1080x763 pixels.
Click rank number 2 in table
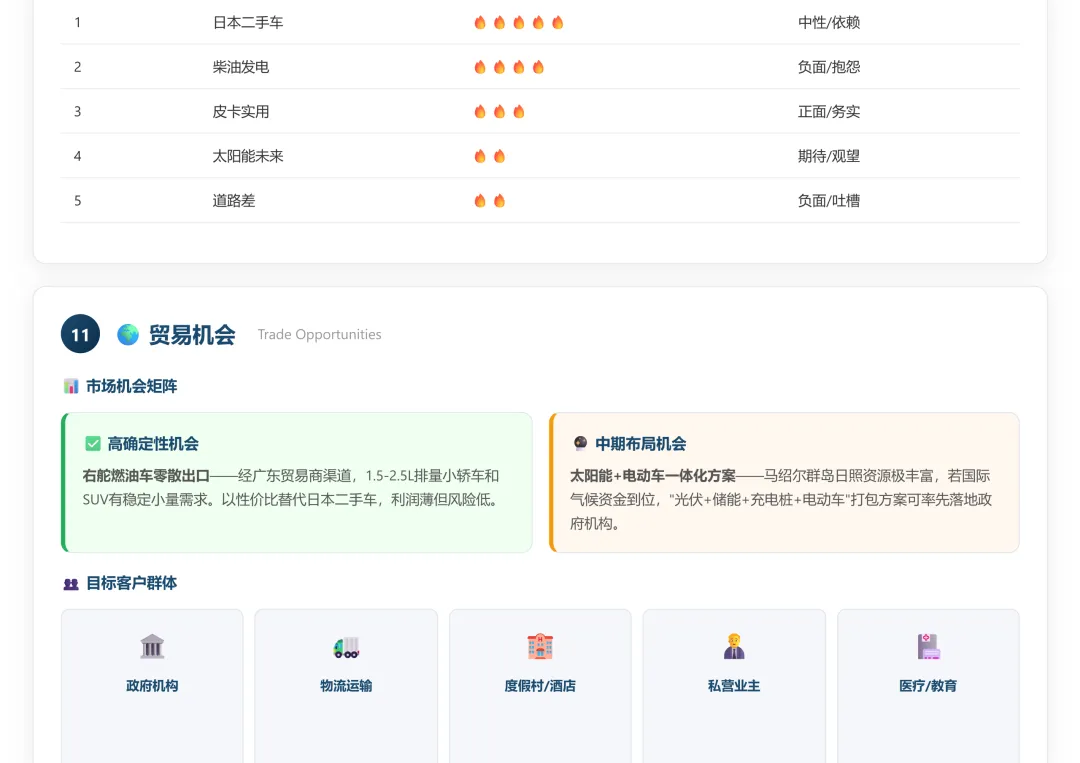point(78,67)
